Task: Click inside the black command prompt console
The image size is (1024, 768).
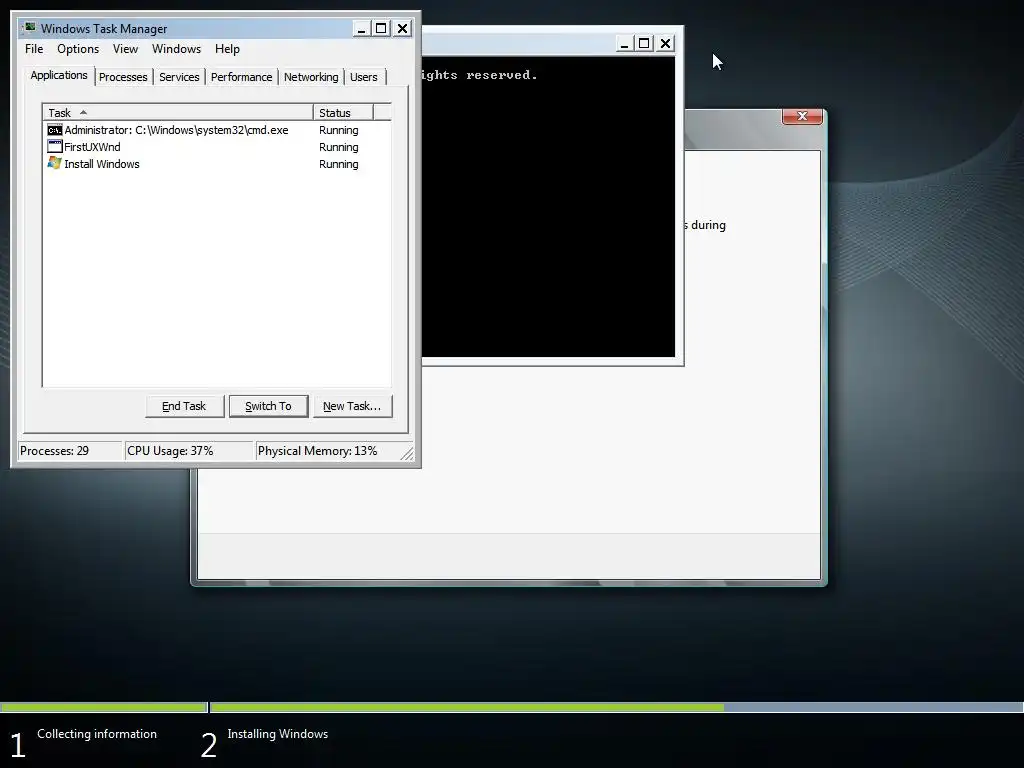Action: coord(548,207)
